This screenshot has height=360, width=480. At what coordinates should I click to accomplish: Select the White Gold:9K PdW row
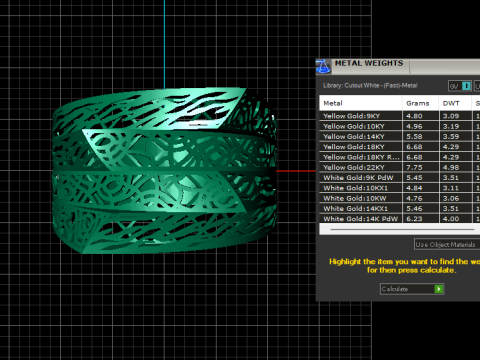[x=400, y=178]
